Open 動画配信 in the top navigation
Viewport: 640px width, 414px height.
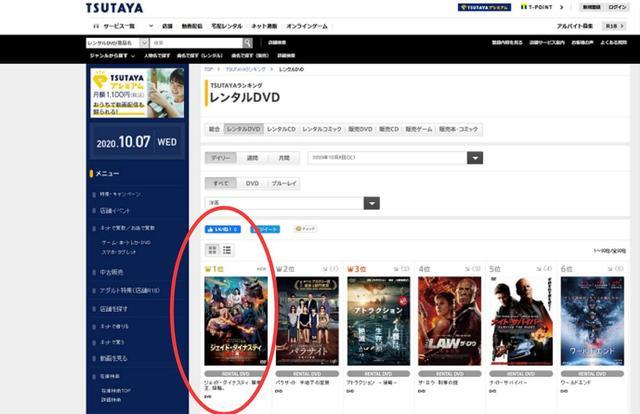192,26
